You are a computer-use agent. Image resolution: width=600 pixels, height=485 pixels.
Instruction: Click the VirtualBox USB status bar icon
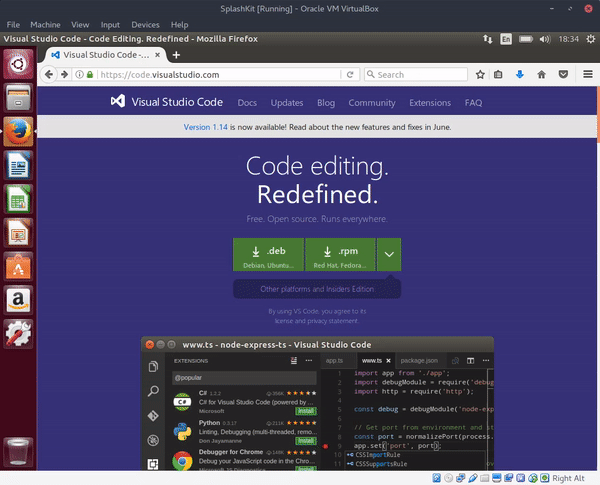[x=473, y=478]
